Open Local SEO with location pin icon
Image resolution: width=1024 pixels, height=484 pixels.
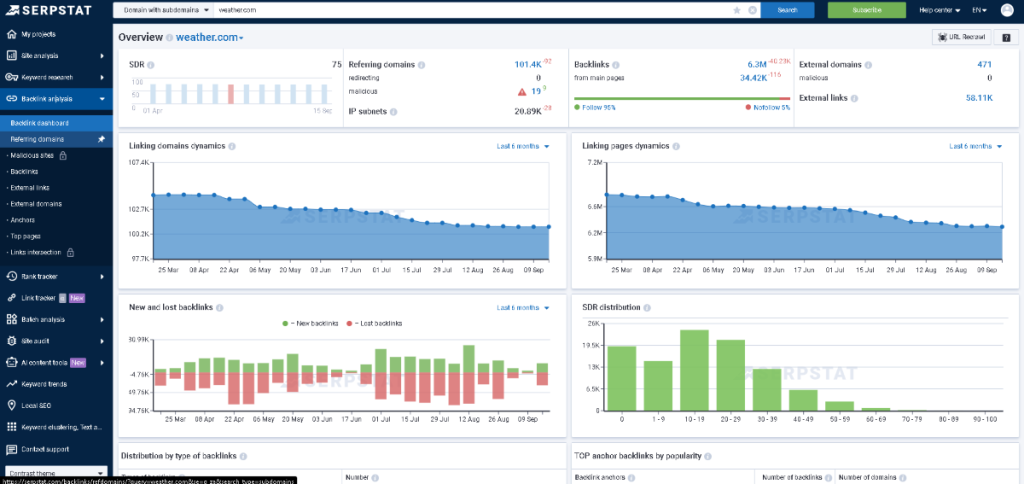36,405
